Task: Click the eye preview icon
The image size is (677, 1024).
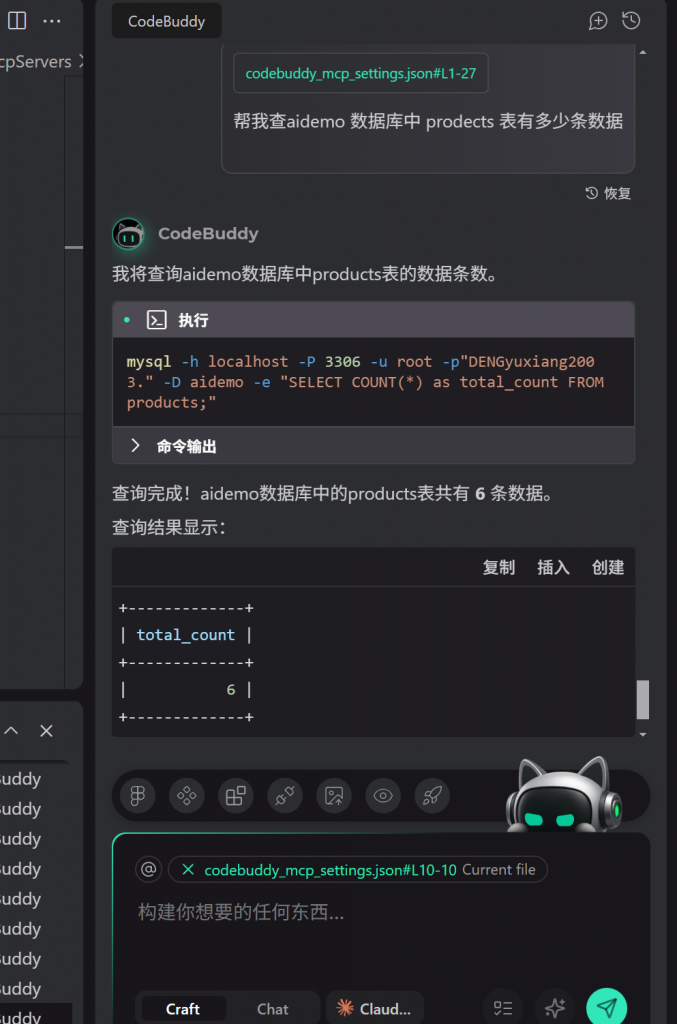Action: click(x=383, y=795)
